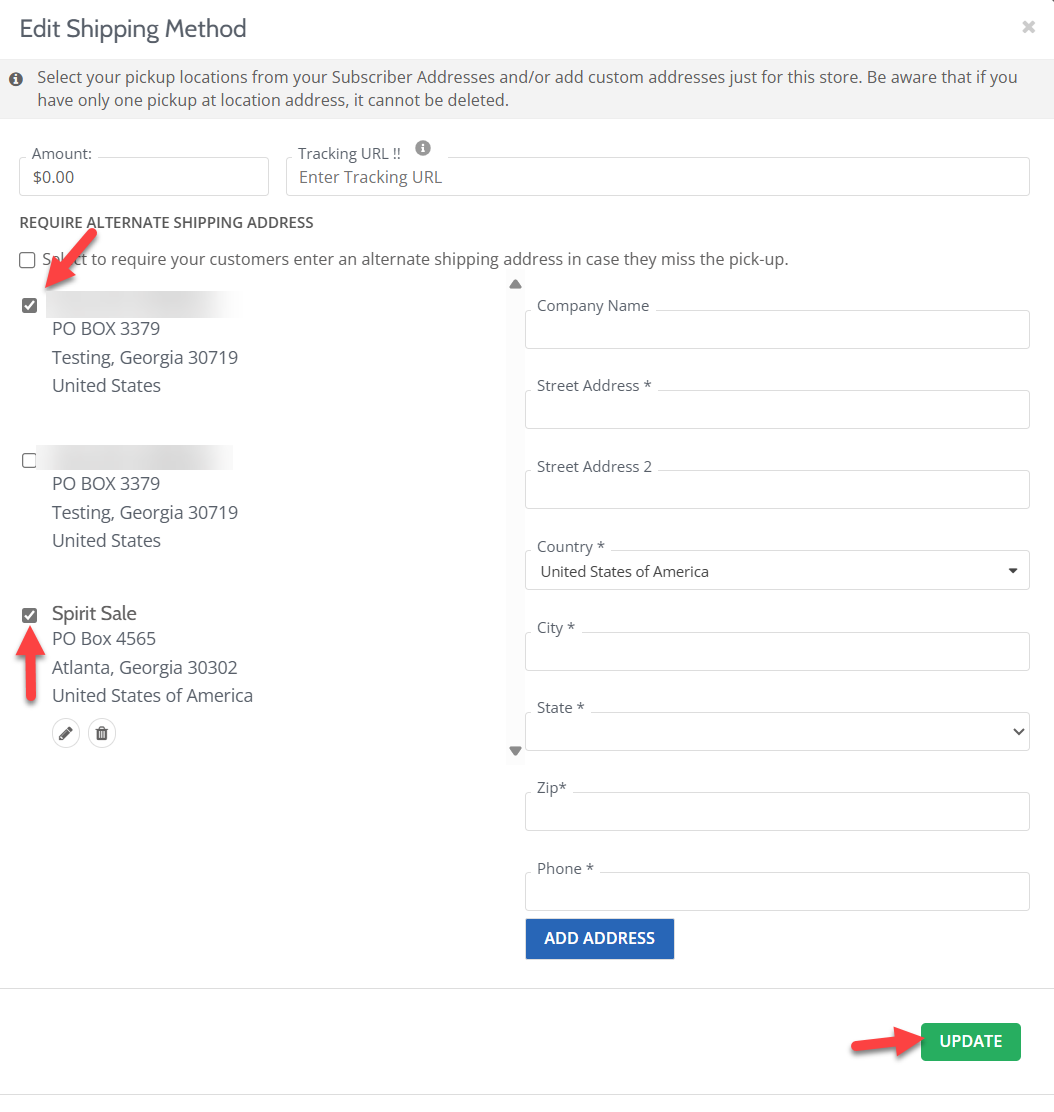Select the Zip input field

(x=777, y=812)
